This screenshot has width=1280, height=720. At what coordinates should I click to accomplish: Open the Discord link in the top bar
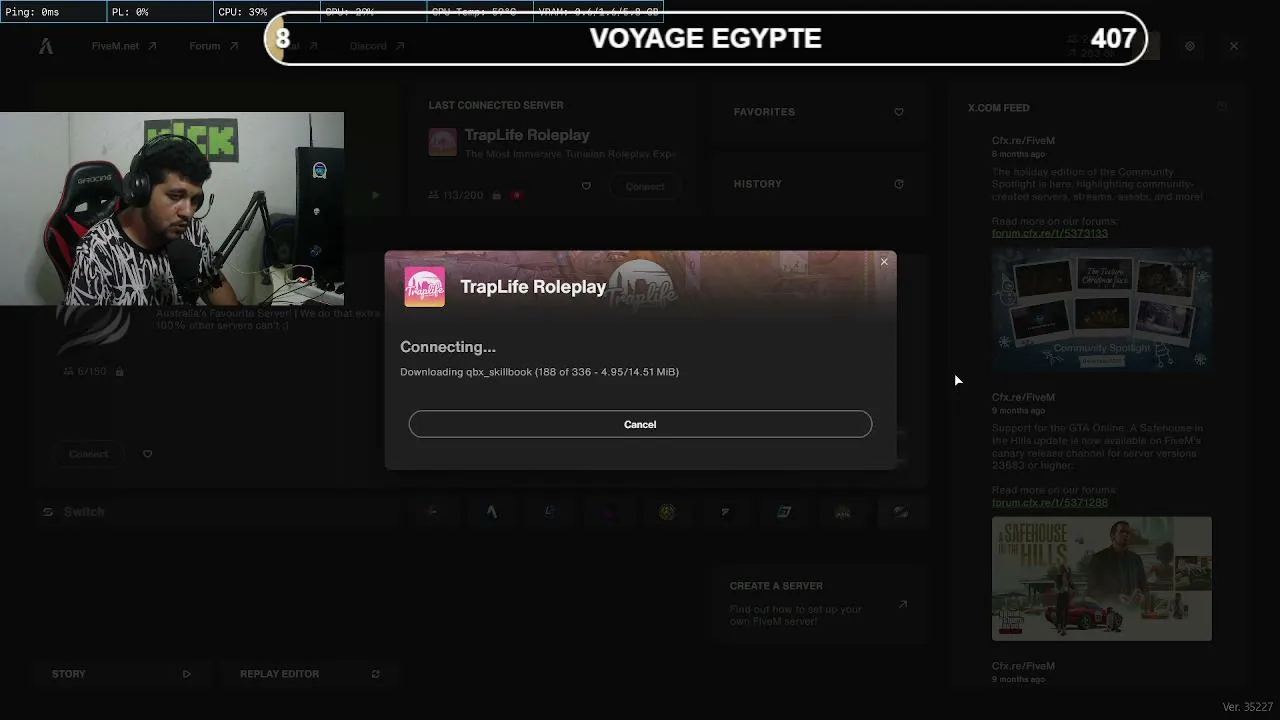coord(377,46)
